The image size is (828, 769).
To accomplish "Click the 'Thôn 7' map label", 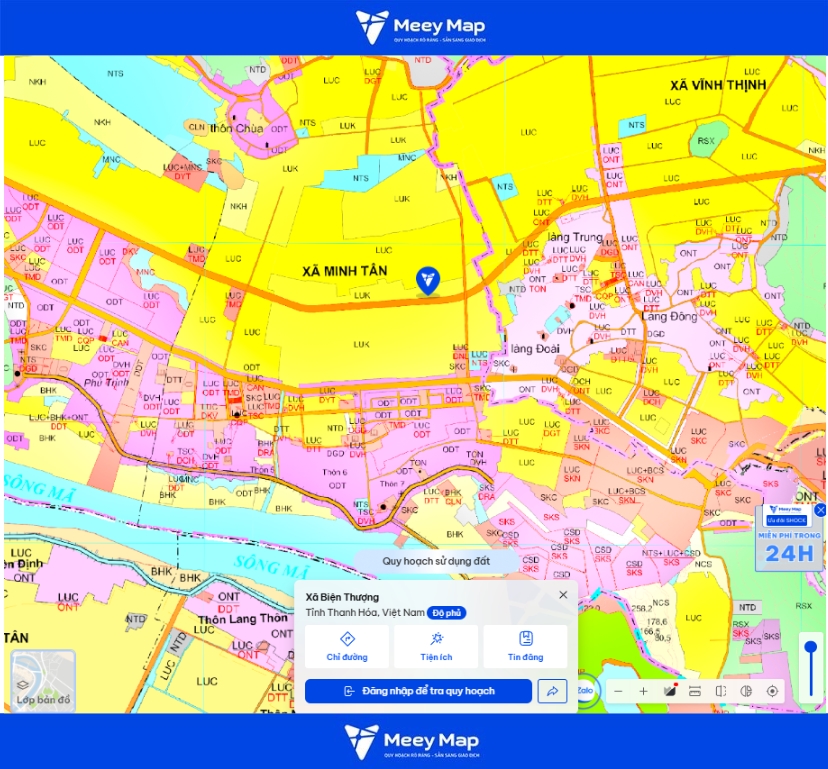I will point(392,484).
